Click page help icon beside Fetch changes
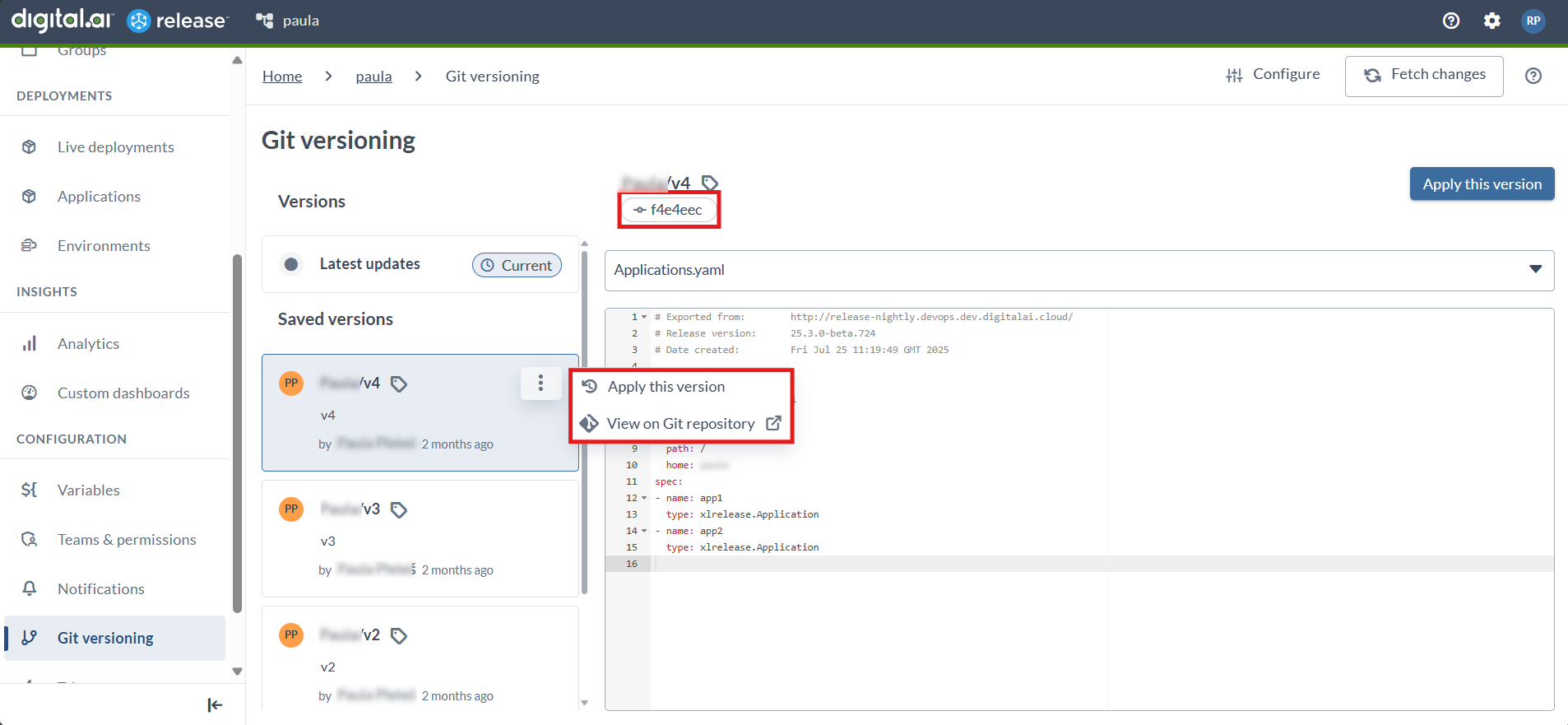This screenshot has height=725, width=1568. coord(1533,76)
